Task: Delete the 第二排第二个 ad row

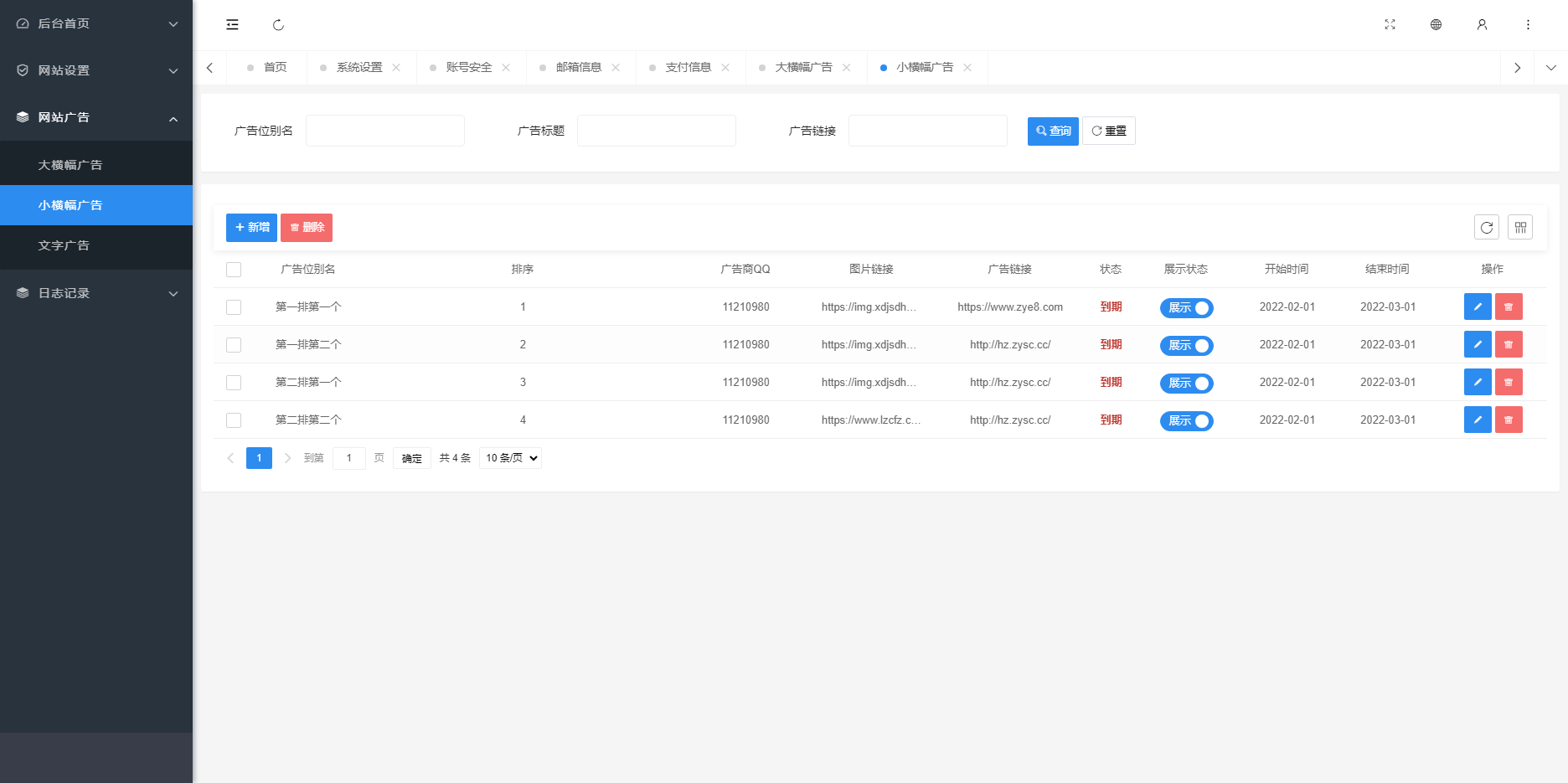Action: (x=1509, y=420)
